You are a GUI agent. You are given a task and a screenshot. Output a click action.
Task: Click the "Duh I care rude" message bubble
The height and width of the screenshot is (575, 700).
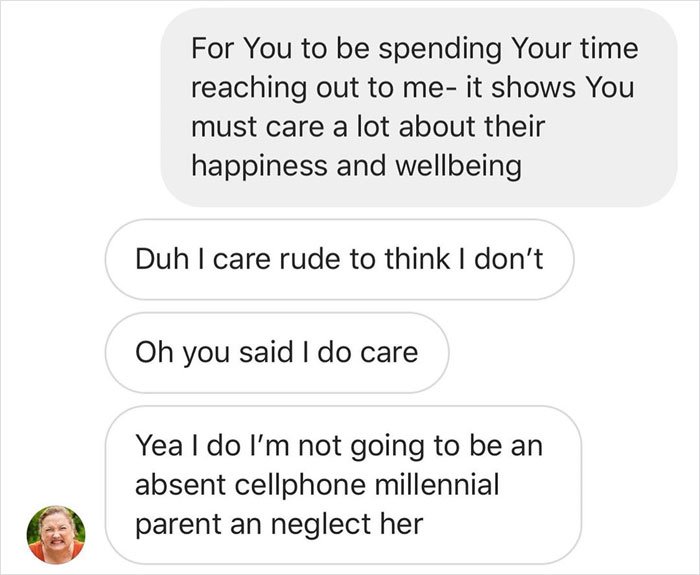tap(339, 259)
